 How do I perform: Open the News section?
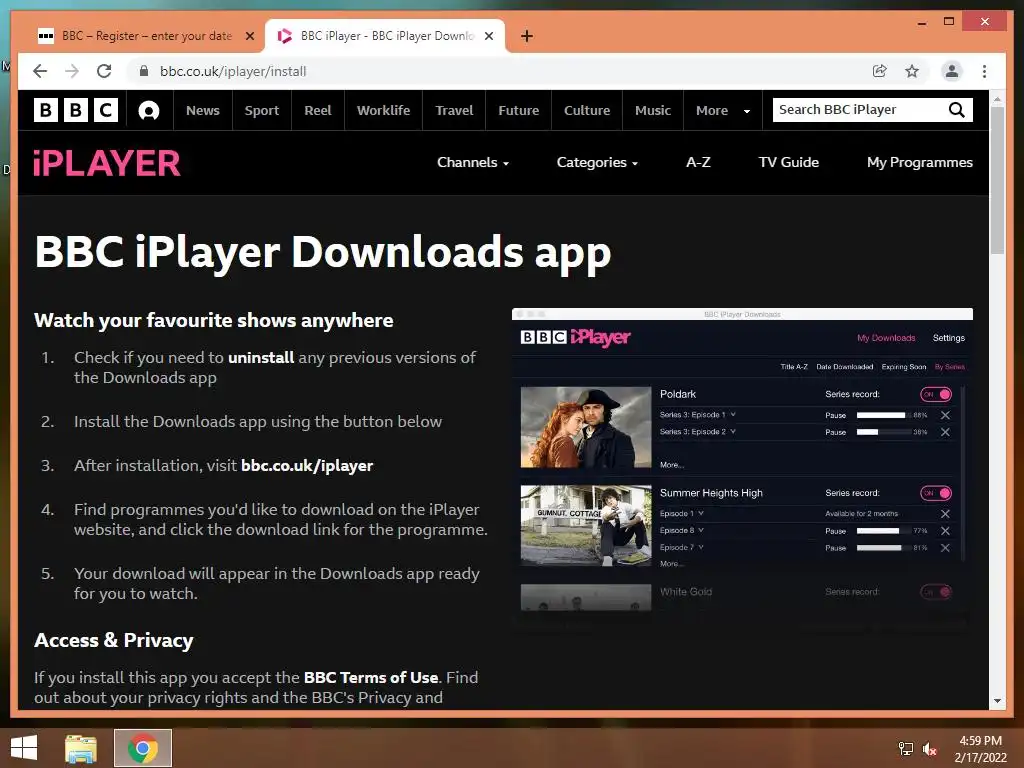pos(202,110)
